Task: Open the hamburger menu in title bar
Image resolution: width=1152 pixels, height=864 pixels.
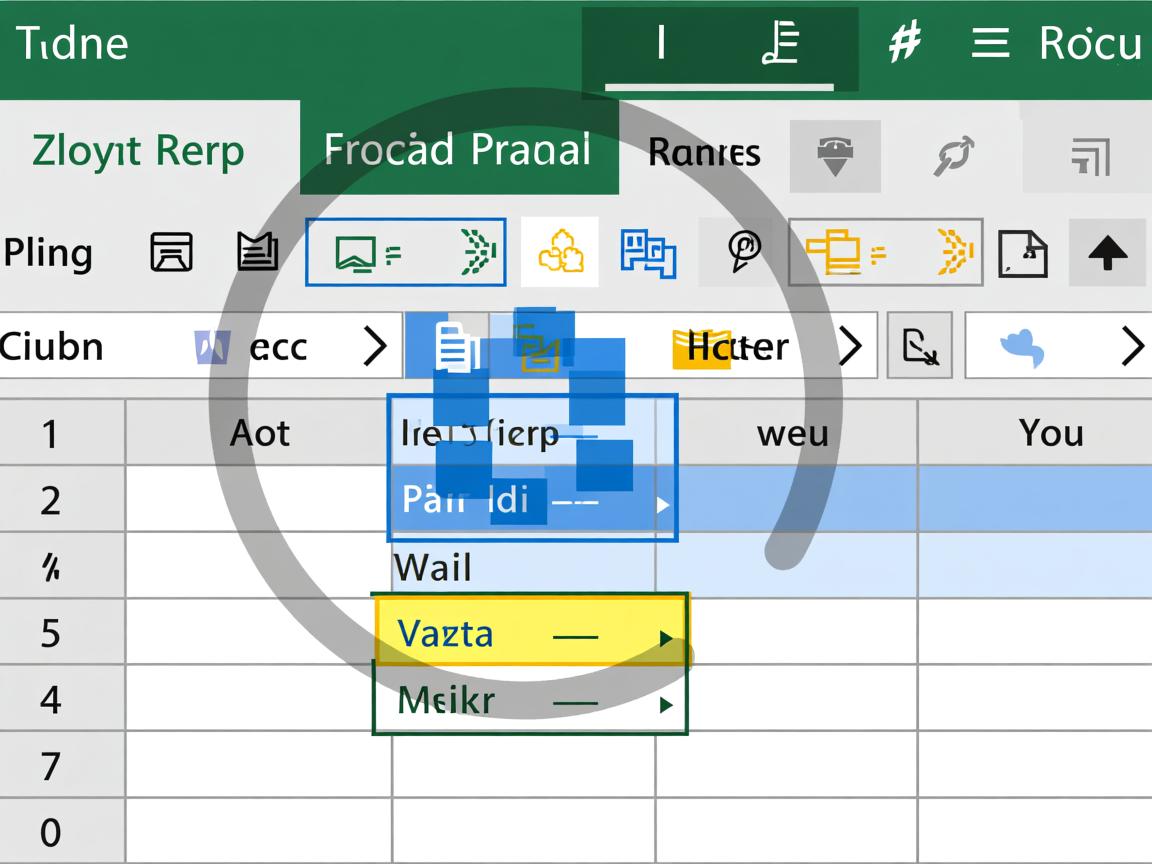Action: [990, 44]
